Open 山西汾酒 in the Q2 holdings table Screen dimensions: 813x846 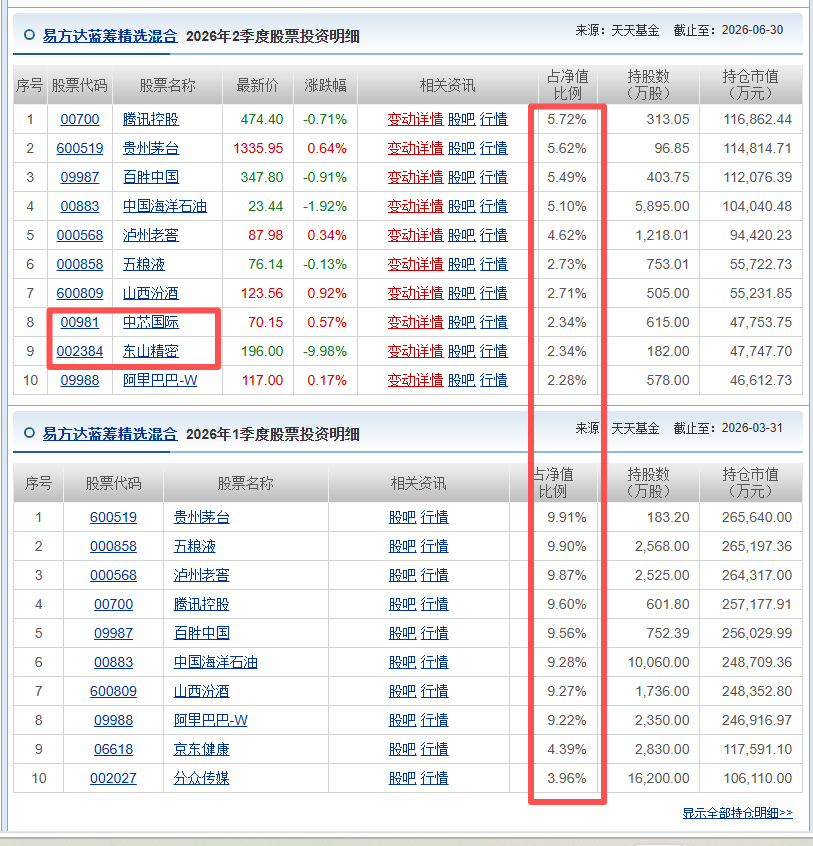(x=151, y=294)
